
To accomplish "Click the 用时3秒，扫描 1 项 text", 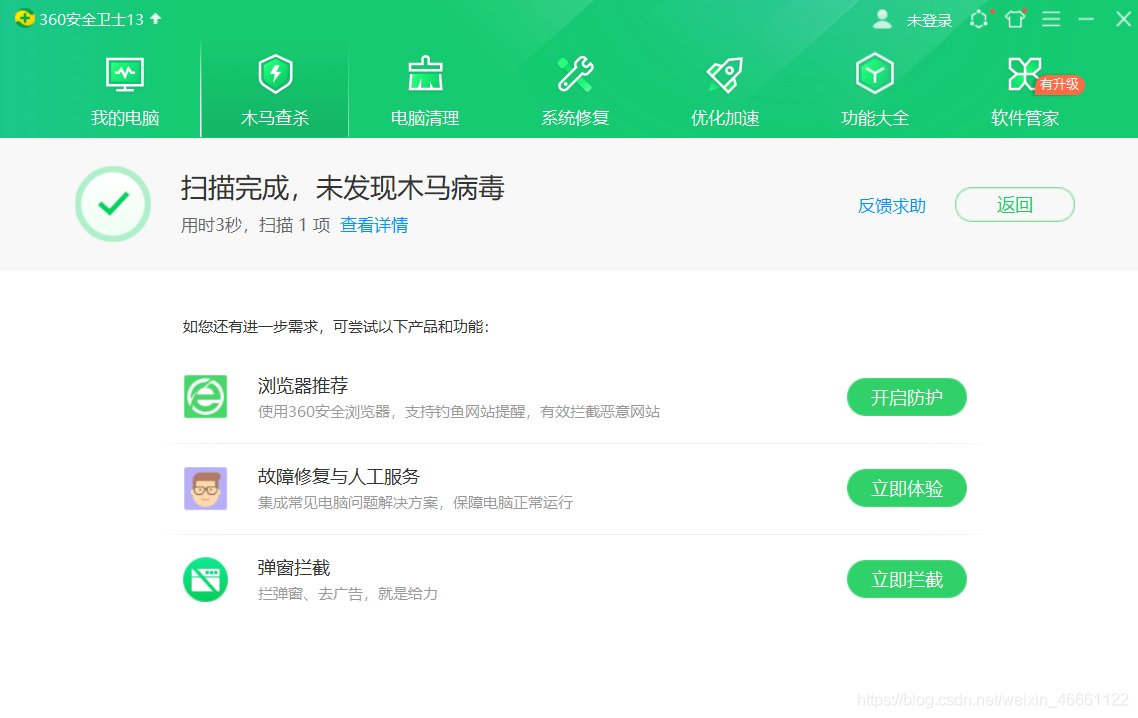I will [x=255, y=225].
